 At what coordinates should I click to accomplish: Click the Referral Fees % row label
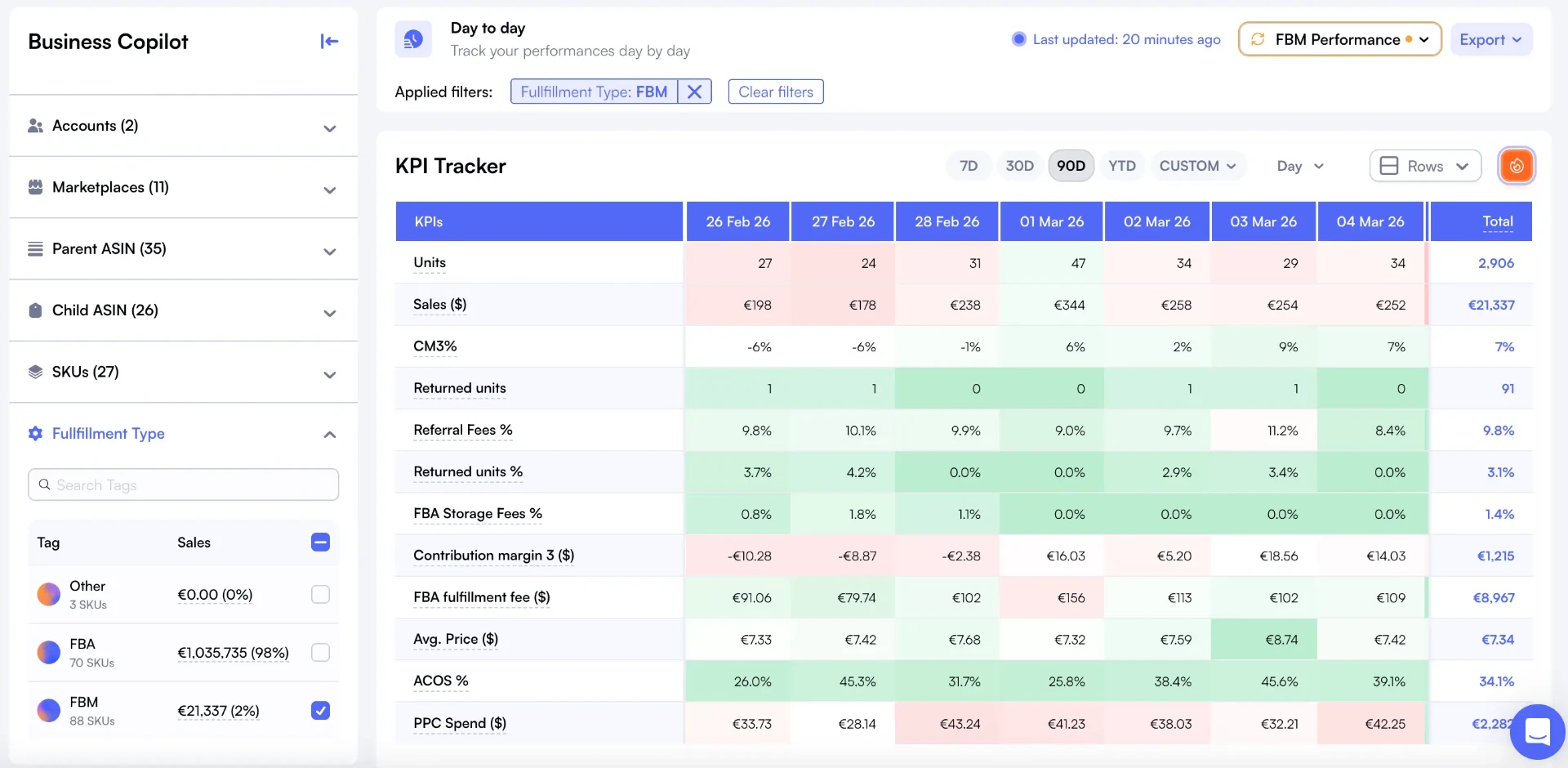pos(463,430)
